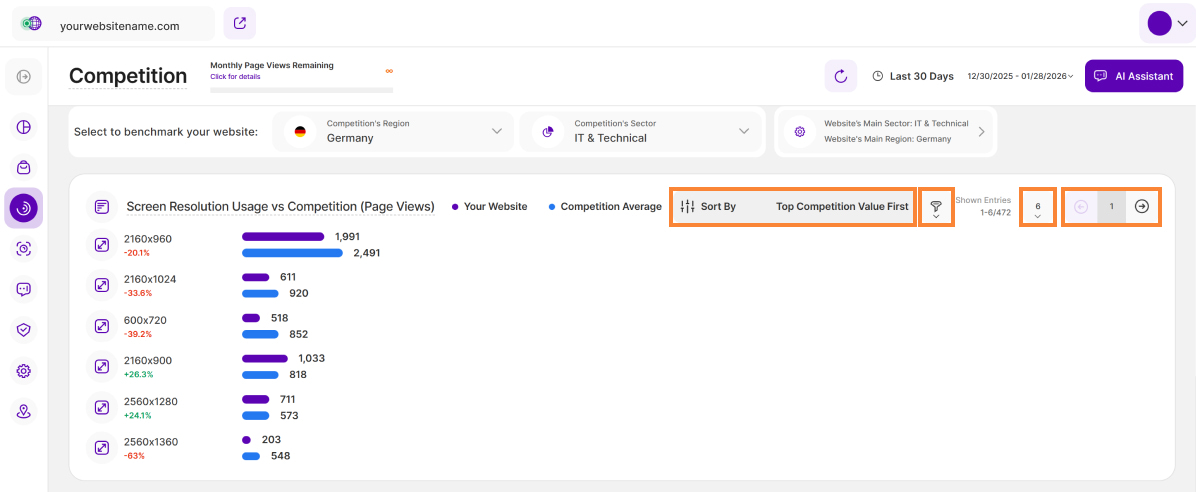Screen dimensions: 1196x492
Task: Toggle Your Website legend series
Action: 490,207
